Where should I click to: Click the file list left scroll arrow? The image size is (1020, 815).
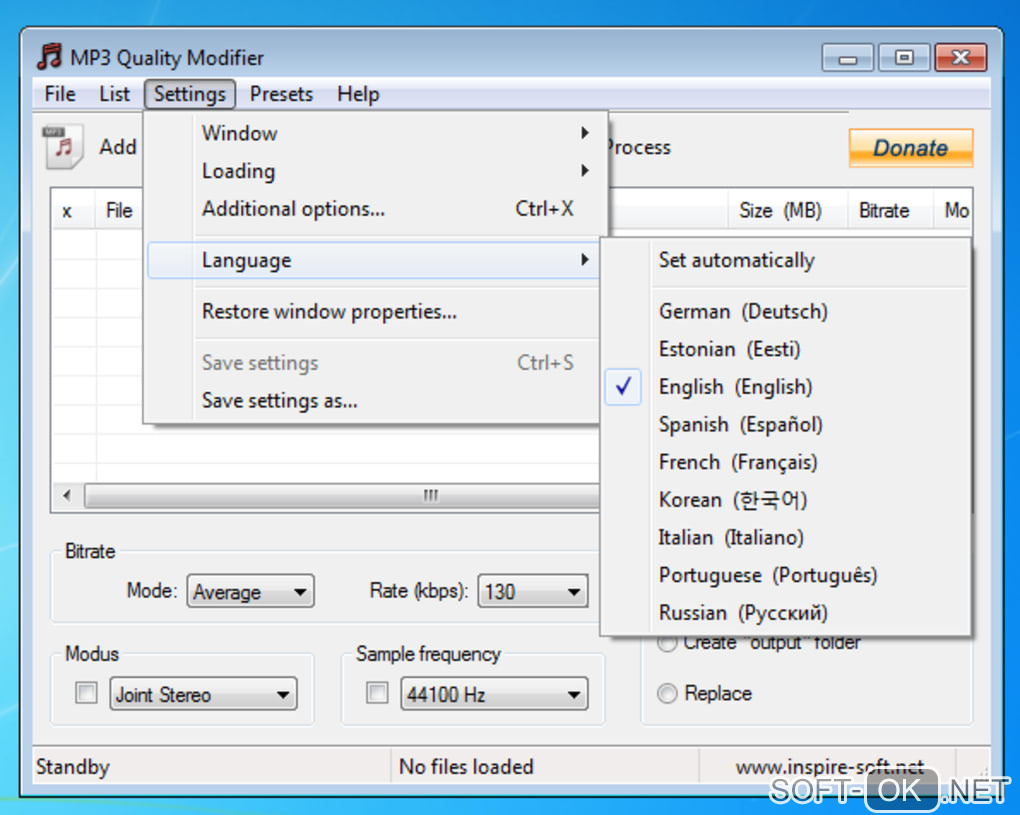68,496
